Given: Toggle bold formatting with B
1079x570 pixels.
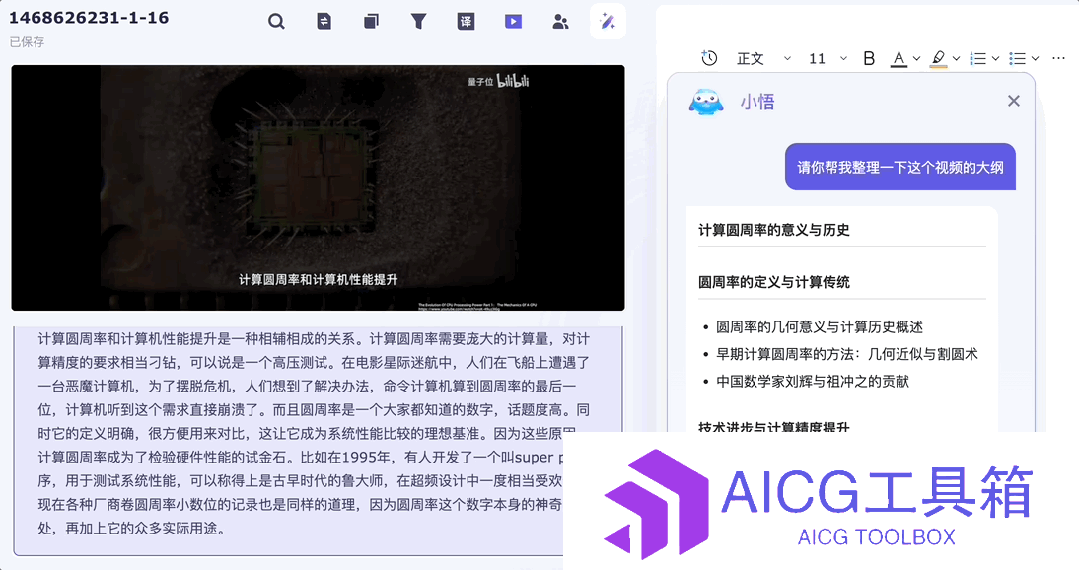Looking at the screenshot, I should coord(869,59).
